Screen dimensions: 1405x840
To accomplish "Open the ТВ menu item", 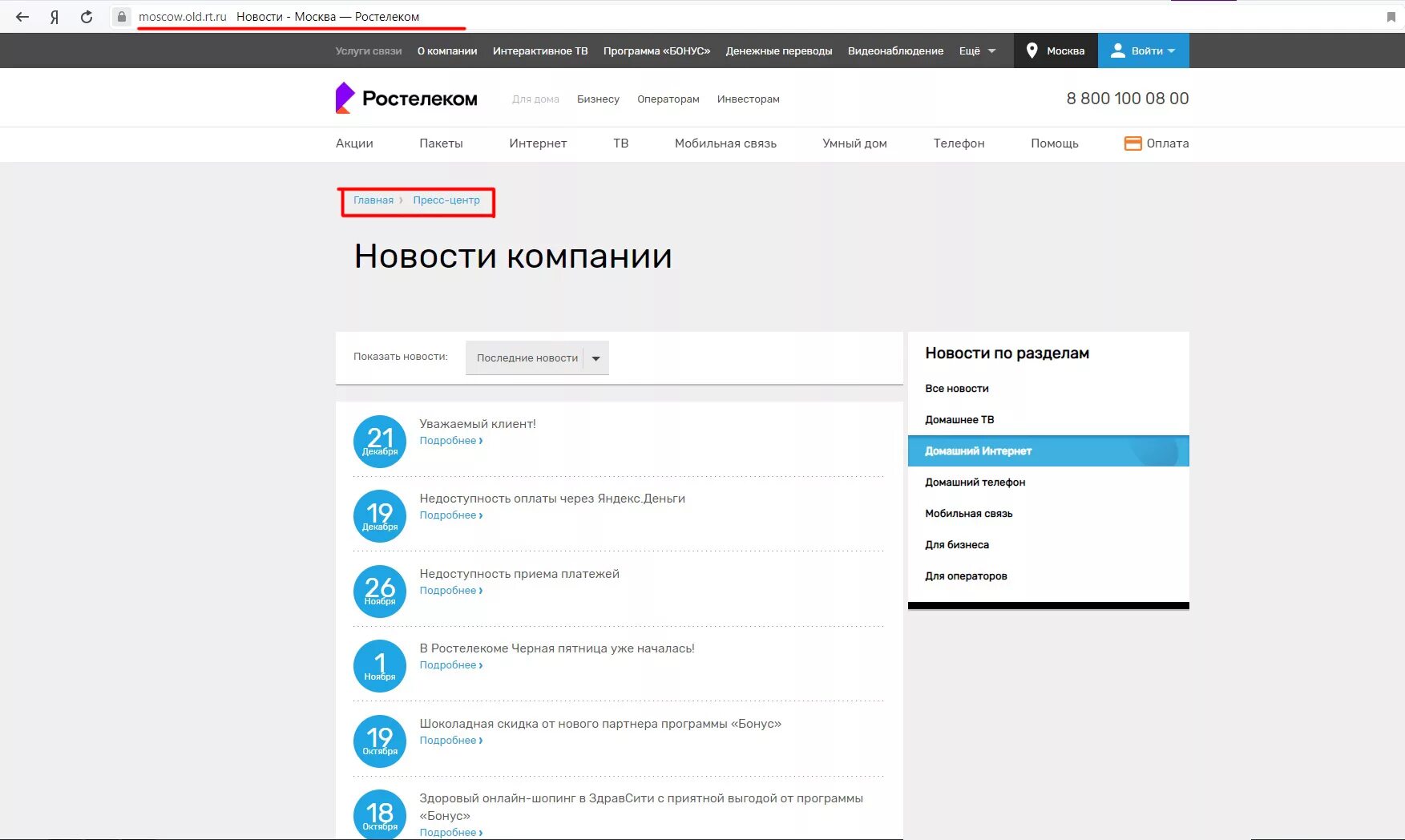I will point(621,143).
